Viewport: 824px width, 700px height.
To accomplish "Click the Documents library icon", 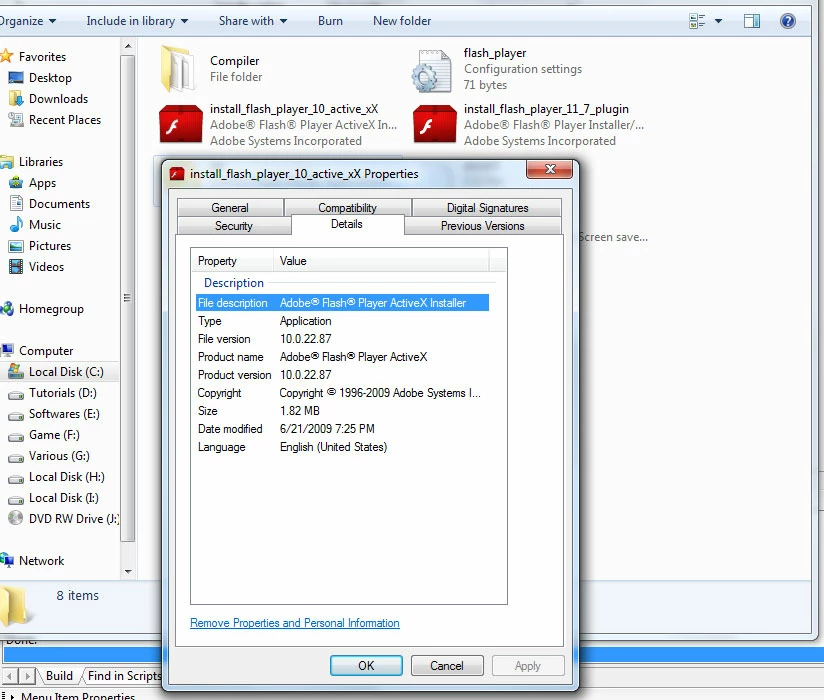I will click(16, 203).
